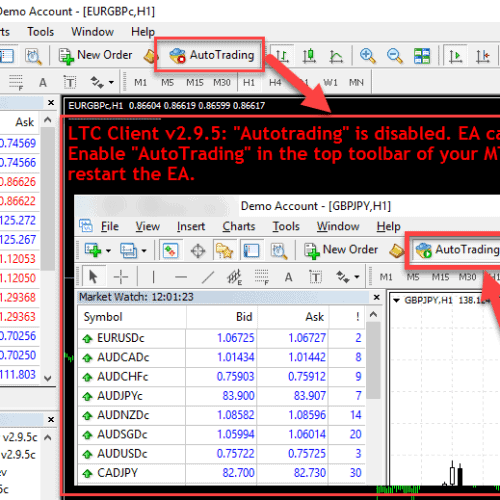Switch chart to bar chart icon
Viewport: 500px width, 500px height.
coord(282,56)
